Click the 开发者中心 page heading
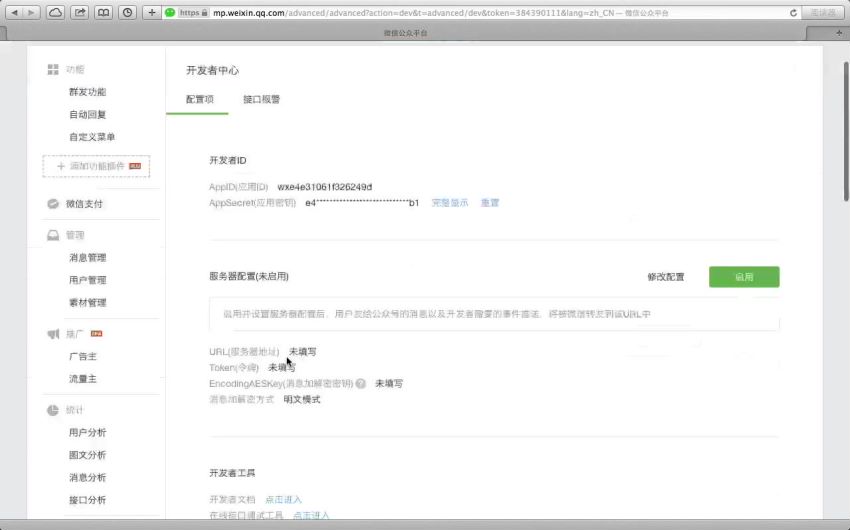Screen dimensions: 850x530 pos(212,71)
